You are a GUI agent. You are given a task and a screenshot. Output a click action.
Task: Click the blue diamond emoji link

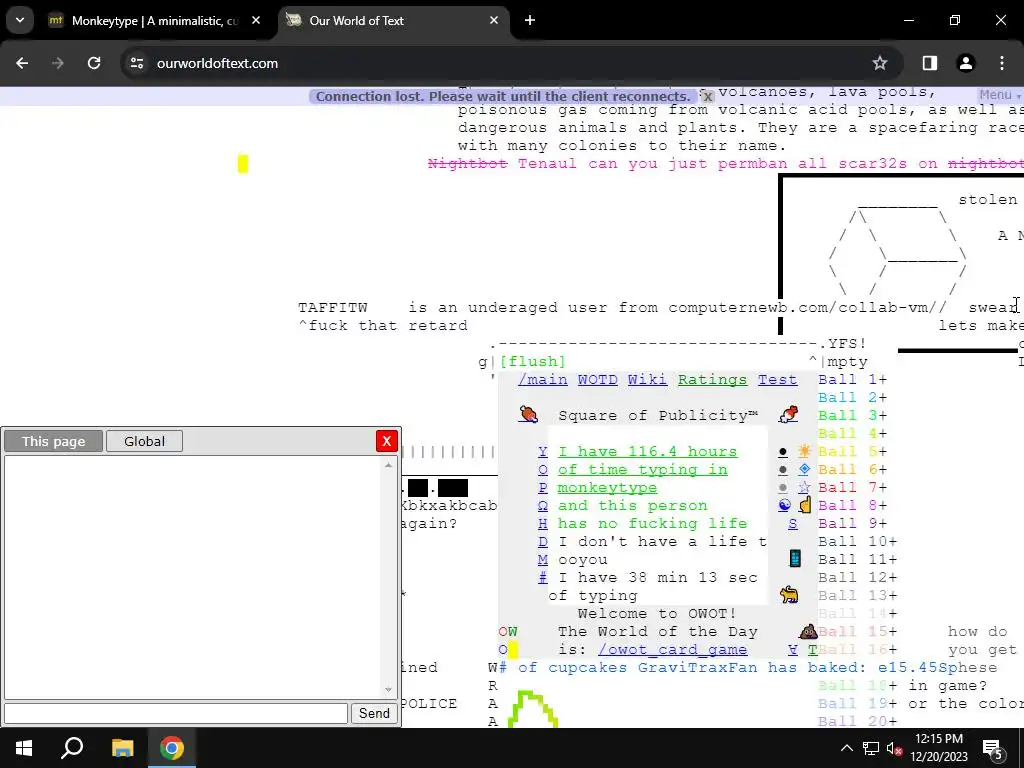pyautogui.click(x=805, y=469)
